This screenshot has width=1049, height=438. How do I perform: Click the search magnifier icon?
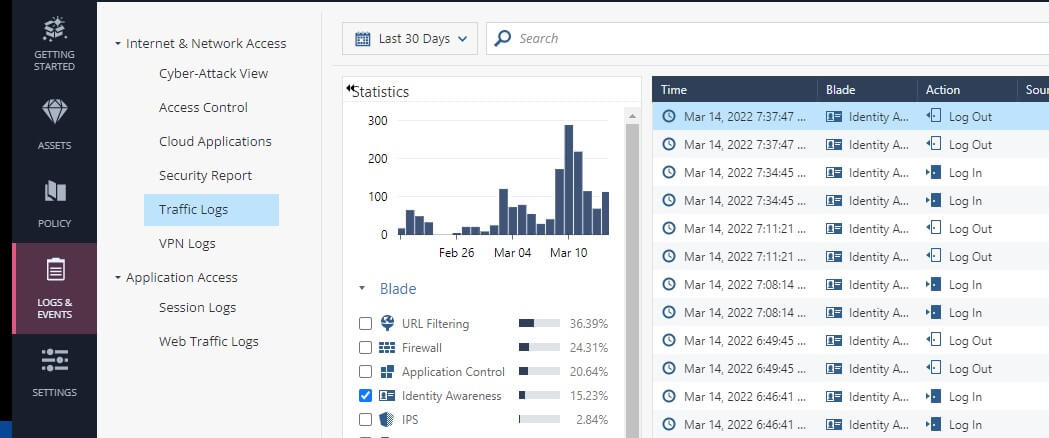pos(502,39)
